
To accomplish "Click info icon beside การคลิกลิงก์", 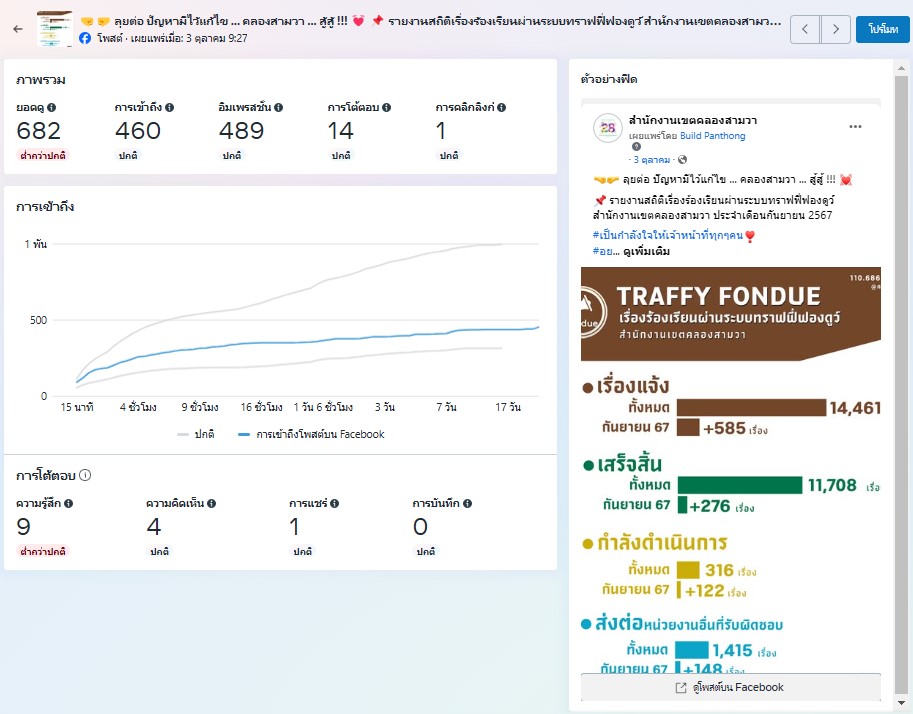I will pyautogui.click(x=500, y=107).
